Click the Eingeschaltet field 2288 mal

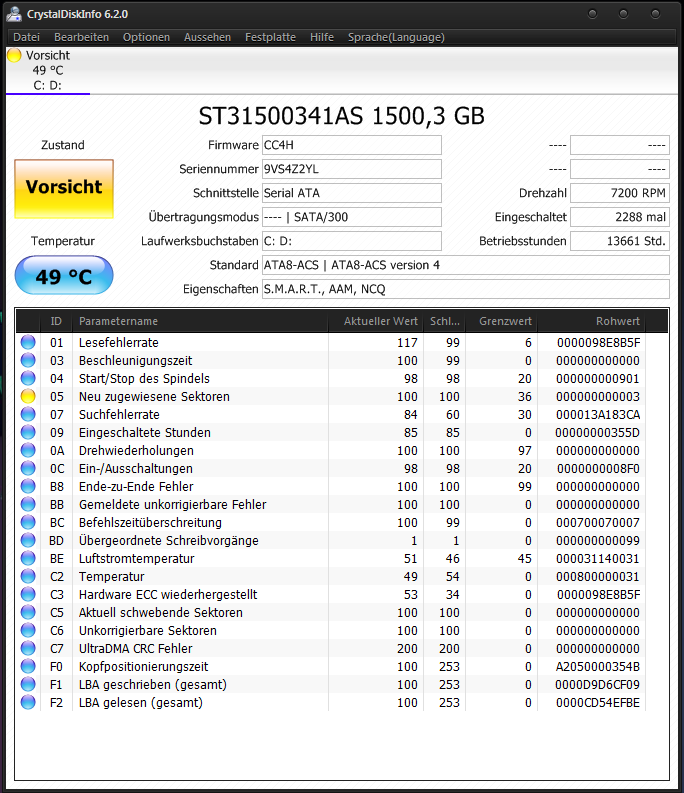click(x=620, y=217)
